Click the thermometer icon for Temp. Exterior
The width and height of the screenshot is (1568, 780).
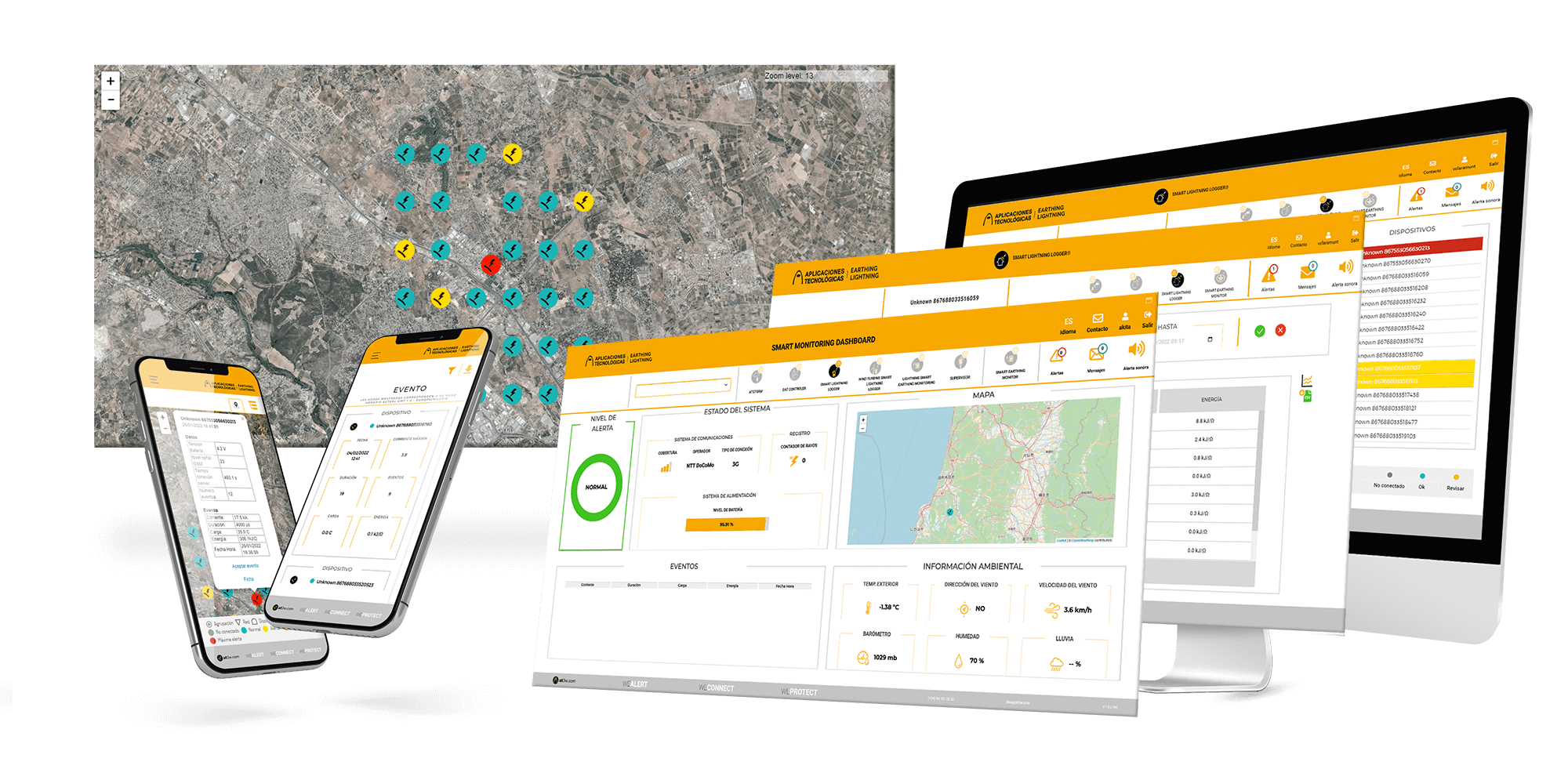tap(868, 608)
